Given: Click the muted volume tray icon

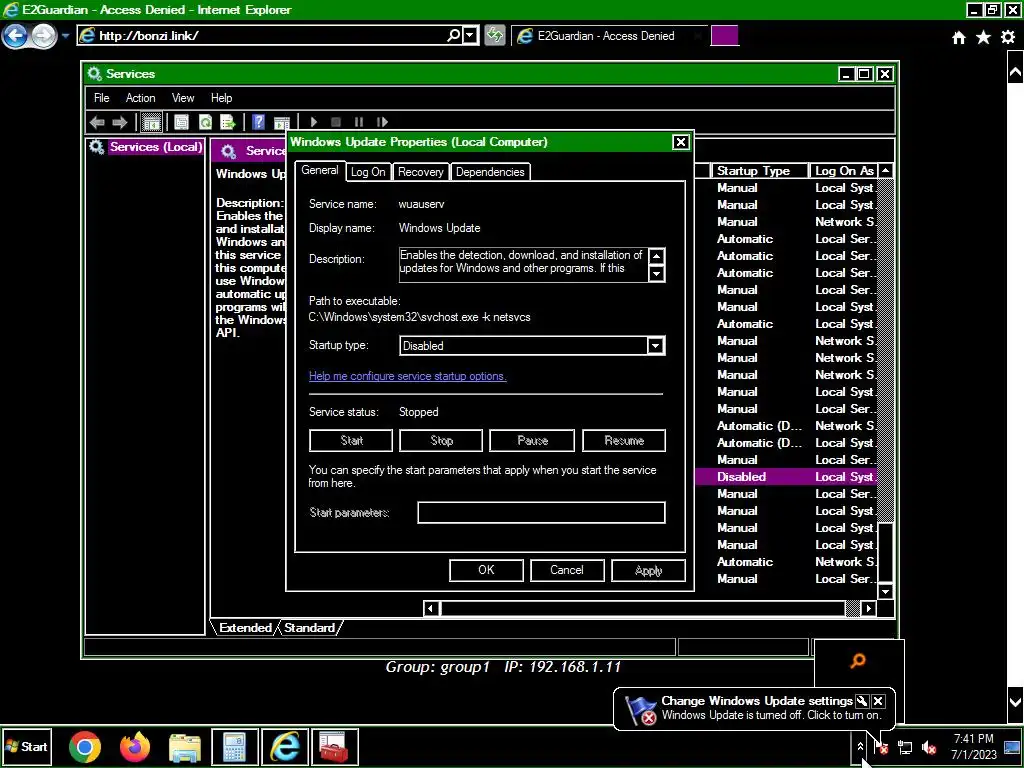Looking at the screenshot, I should 928,747.
